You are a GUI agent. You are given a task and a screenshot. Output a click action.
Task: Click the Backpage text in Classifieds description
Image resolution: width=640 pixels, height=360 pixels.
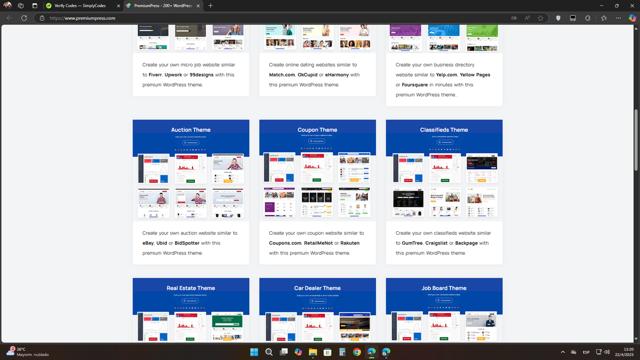pyautogui.click(x=466, y=243)
